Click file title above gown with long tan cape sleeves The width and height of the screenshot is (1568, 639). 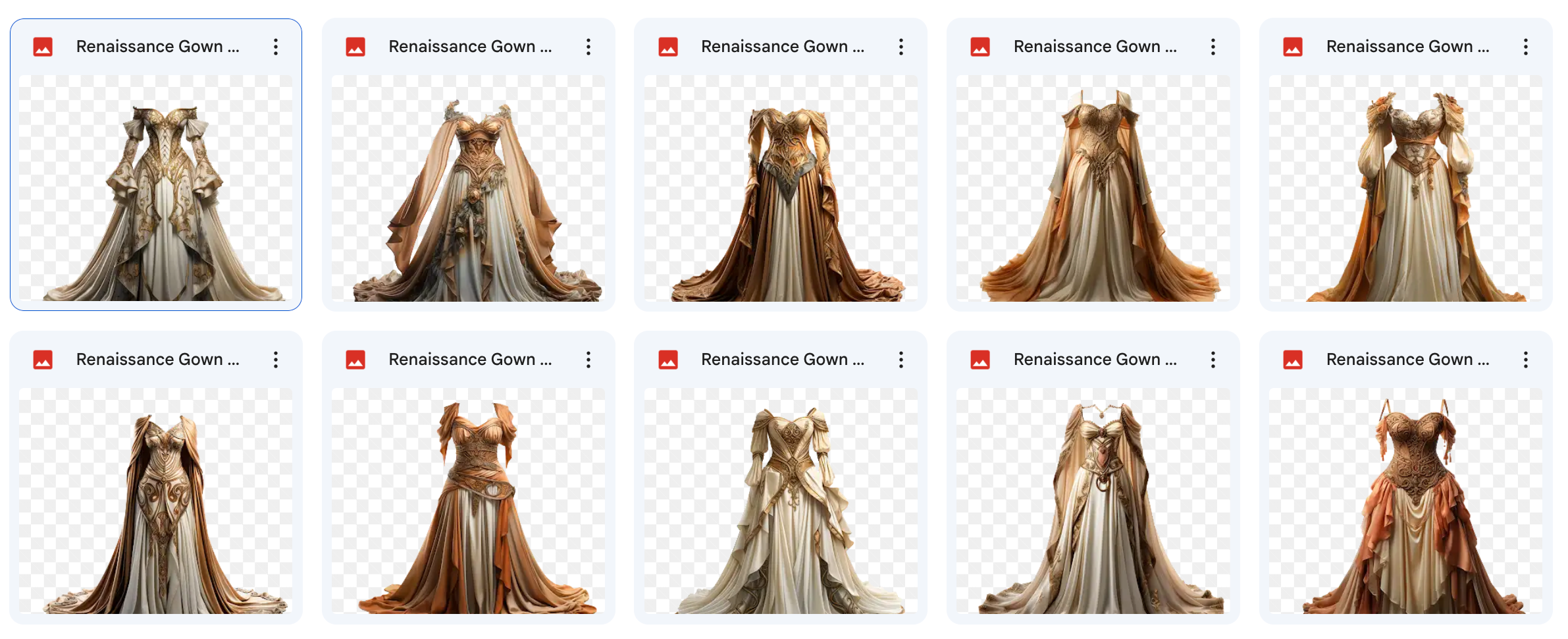click(x=471, y=47)
